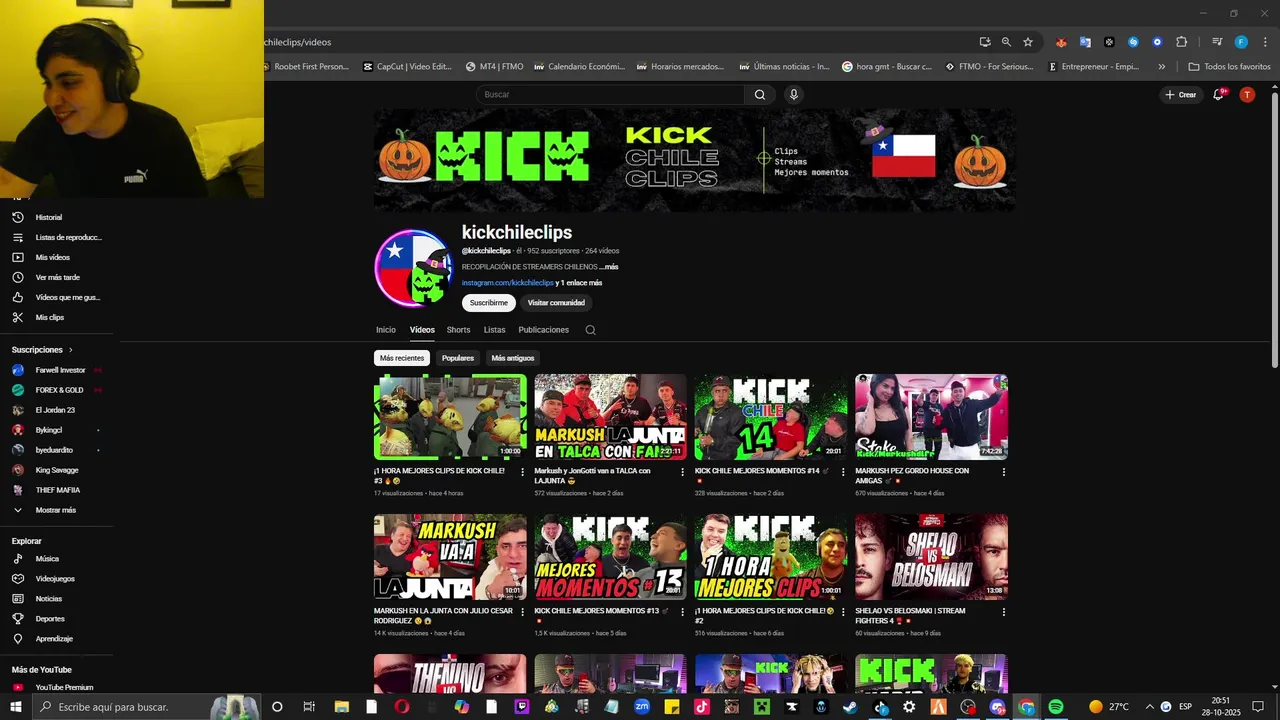The height and width of the screenshot is (720, 1280).
Task: Expand the Suscripciones section chevron
Action: tap(71, 350)
